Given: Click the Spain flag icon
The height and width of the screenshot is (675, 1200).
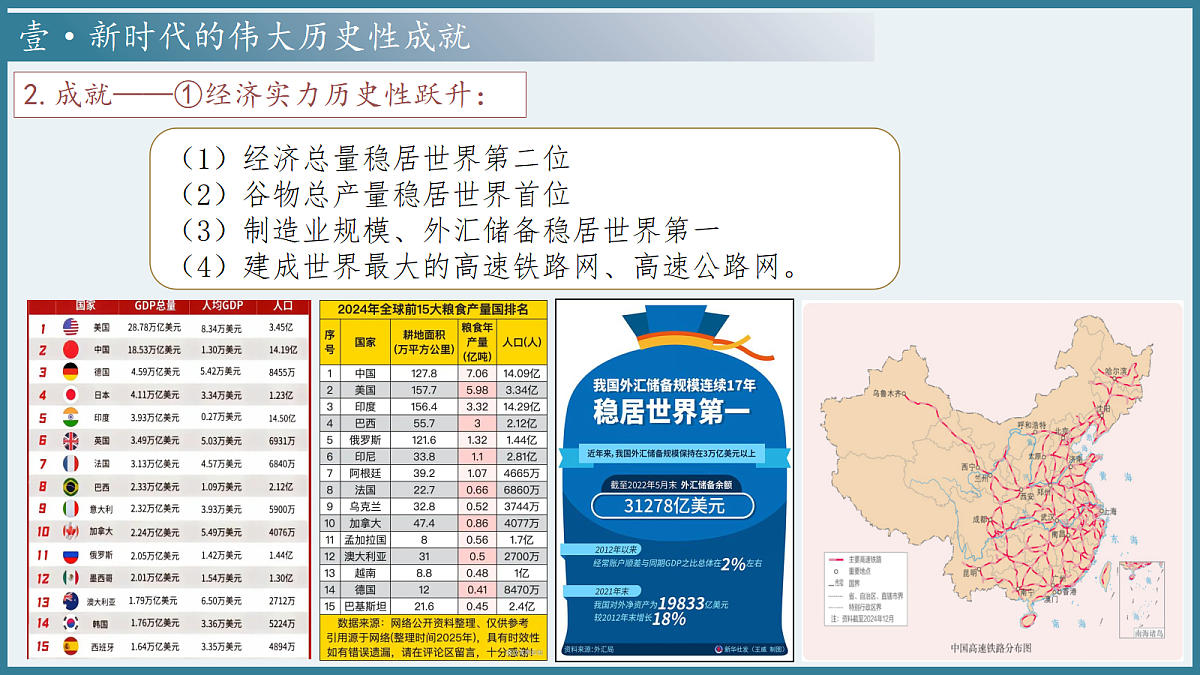Looking at the screenshot, I should pyautogui.click(x=71, y=646).
